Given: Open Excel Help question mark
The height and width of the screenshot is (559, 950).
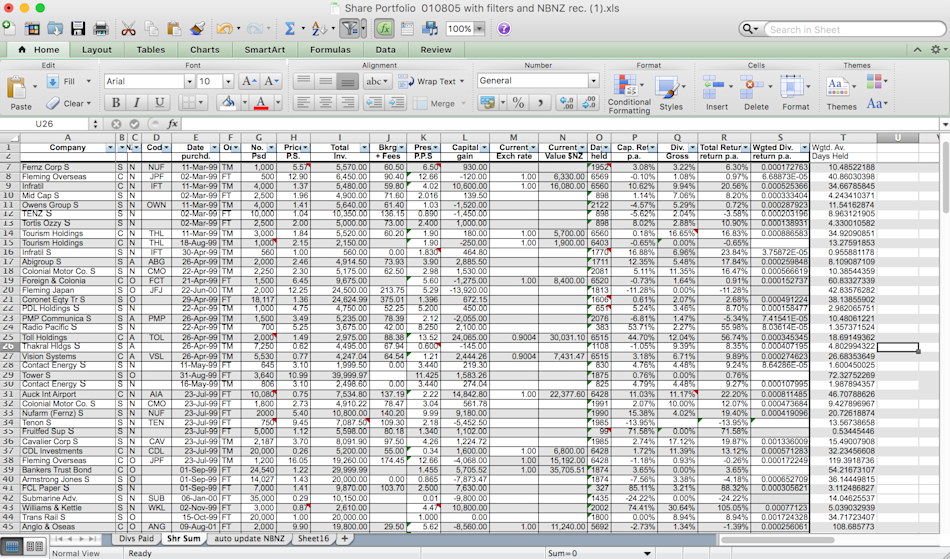Looking at the screenshot, I should click(x=503, y=28).
